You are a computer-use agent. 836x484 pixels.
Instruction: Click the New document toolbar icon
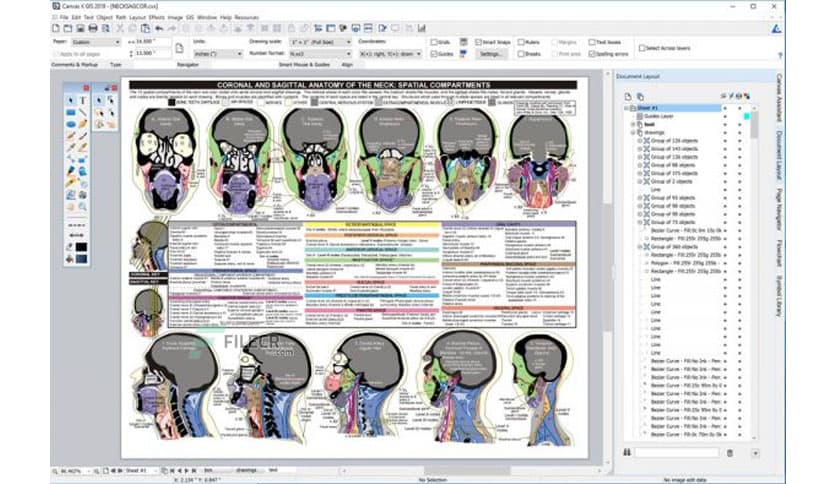(56, 28)
